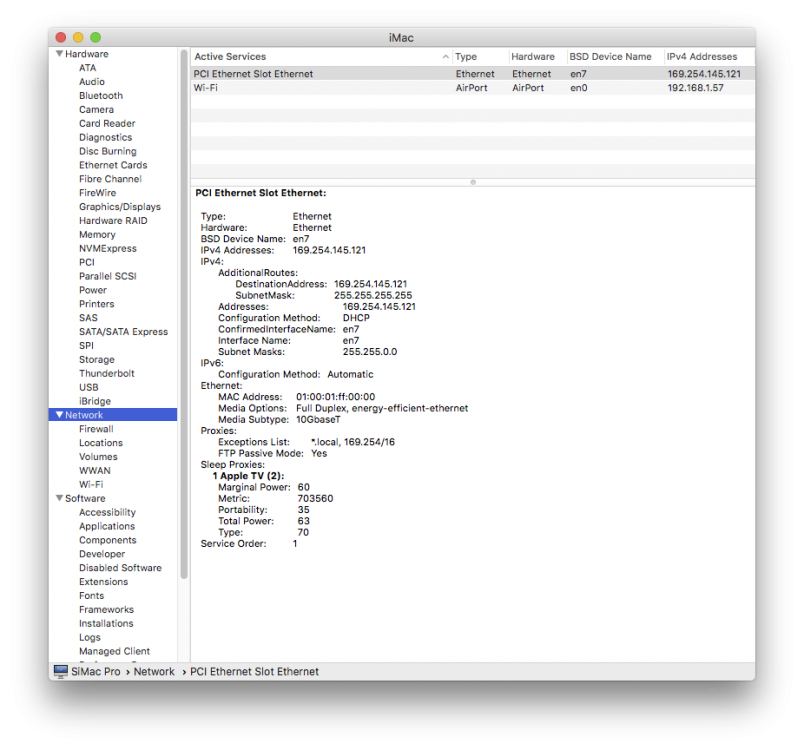Click SiMac Pro in the path bar
Image resolution: width=804 pixels, height=750 pixels.
[x=96, y=672]
